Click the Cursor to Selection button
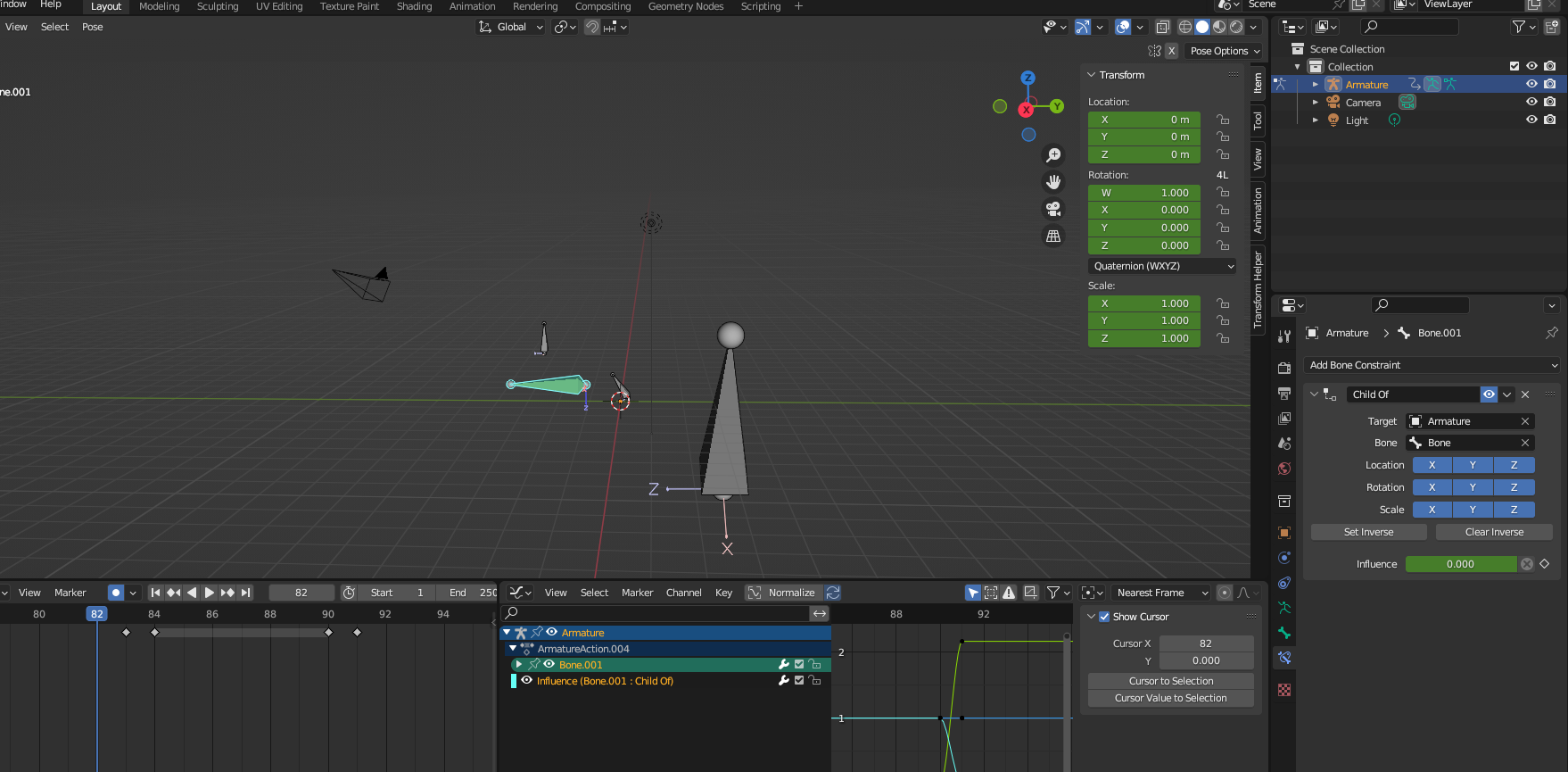 point(1171,681)
